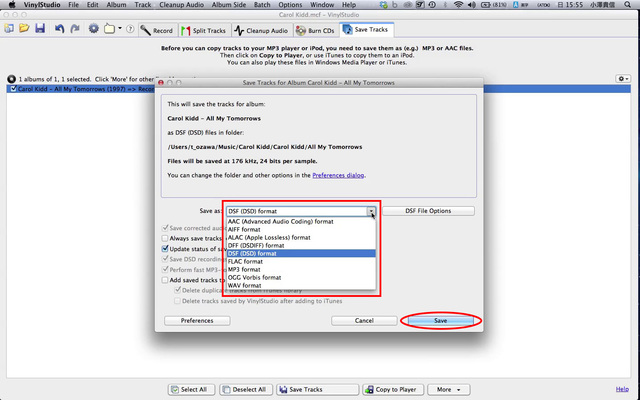Choose DSF (DSD) format in list
640x400 pixels.
point(301,253)
